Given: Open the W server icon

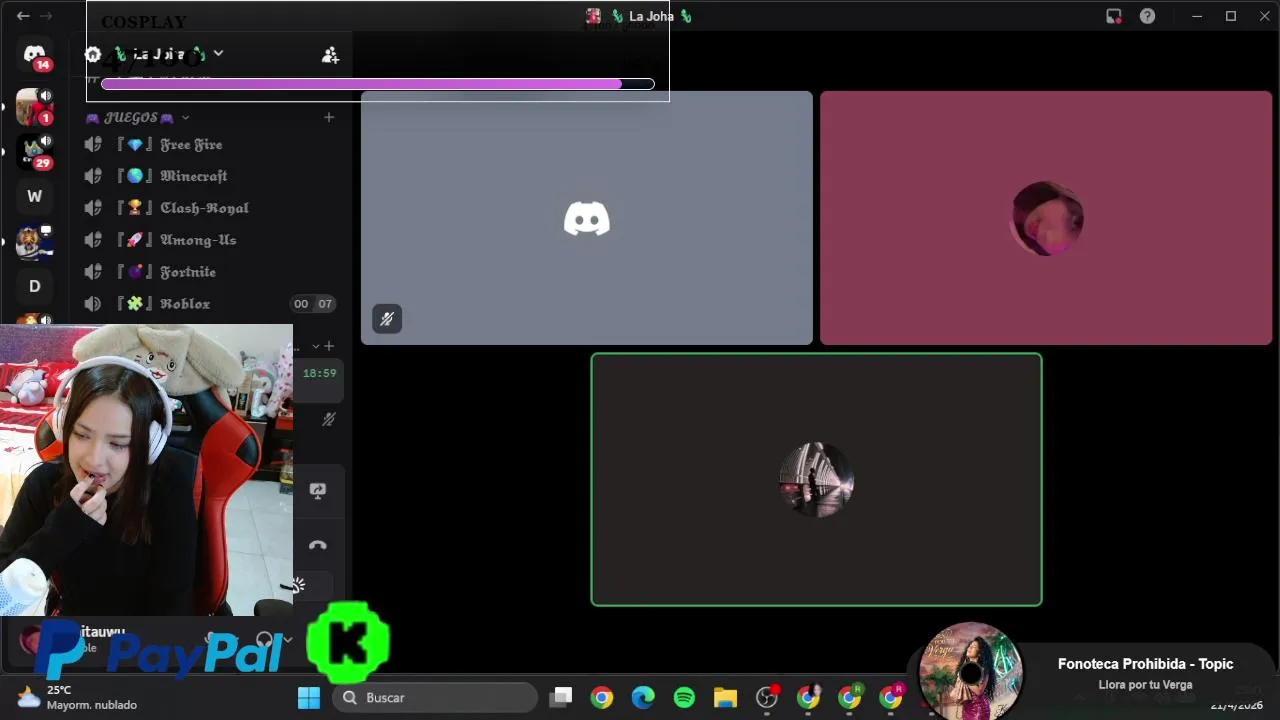Looking at the screenshot, I should point(34,197).
